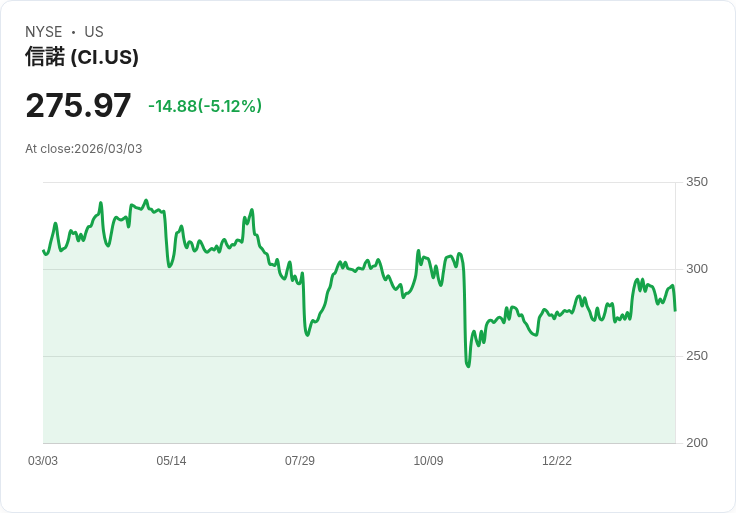Click the NYSE exchange label
The width and height of the screenshot is (736, 513).
point(44,32)
